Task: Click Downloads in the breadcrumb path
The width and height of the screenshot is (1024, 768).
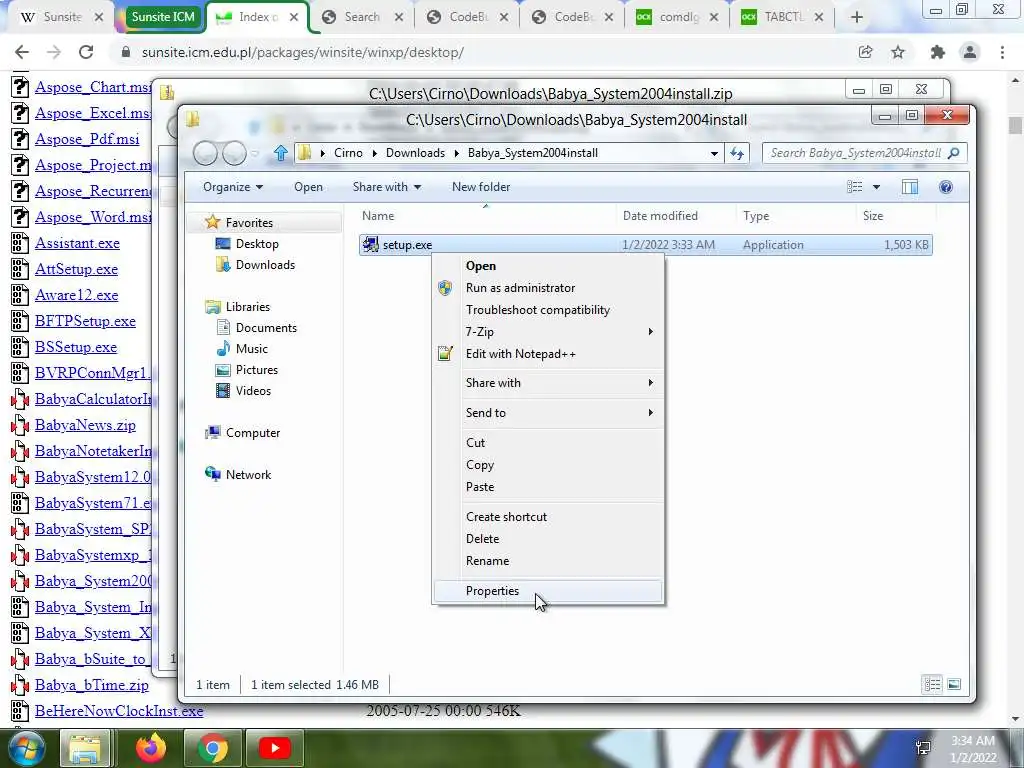Action: pyautogui.click(x=415, y=153)
